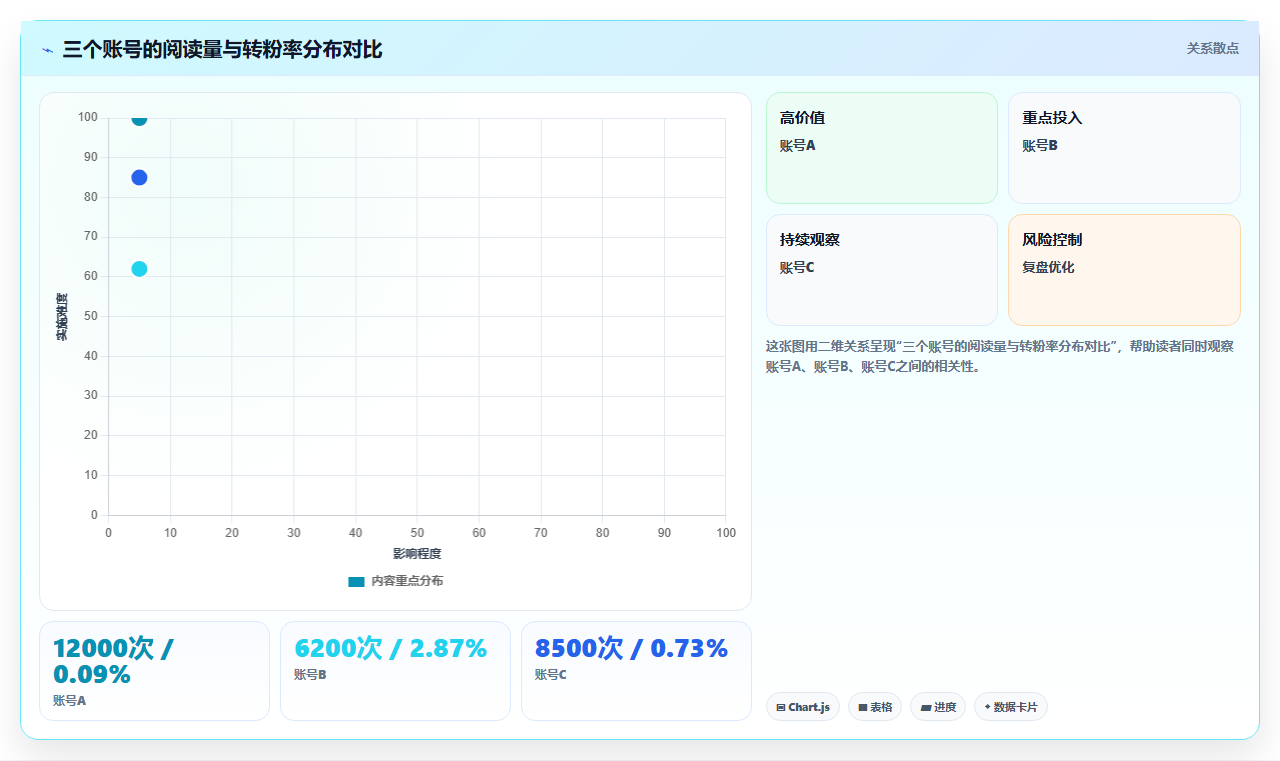1280x761 pixels.
Task: Click the 高价值 heading text
Action: [x=802, y=118]
